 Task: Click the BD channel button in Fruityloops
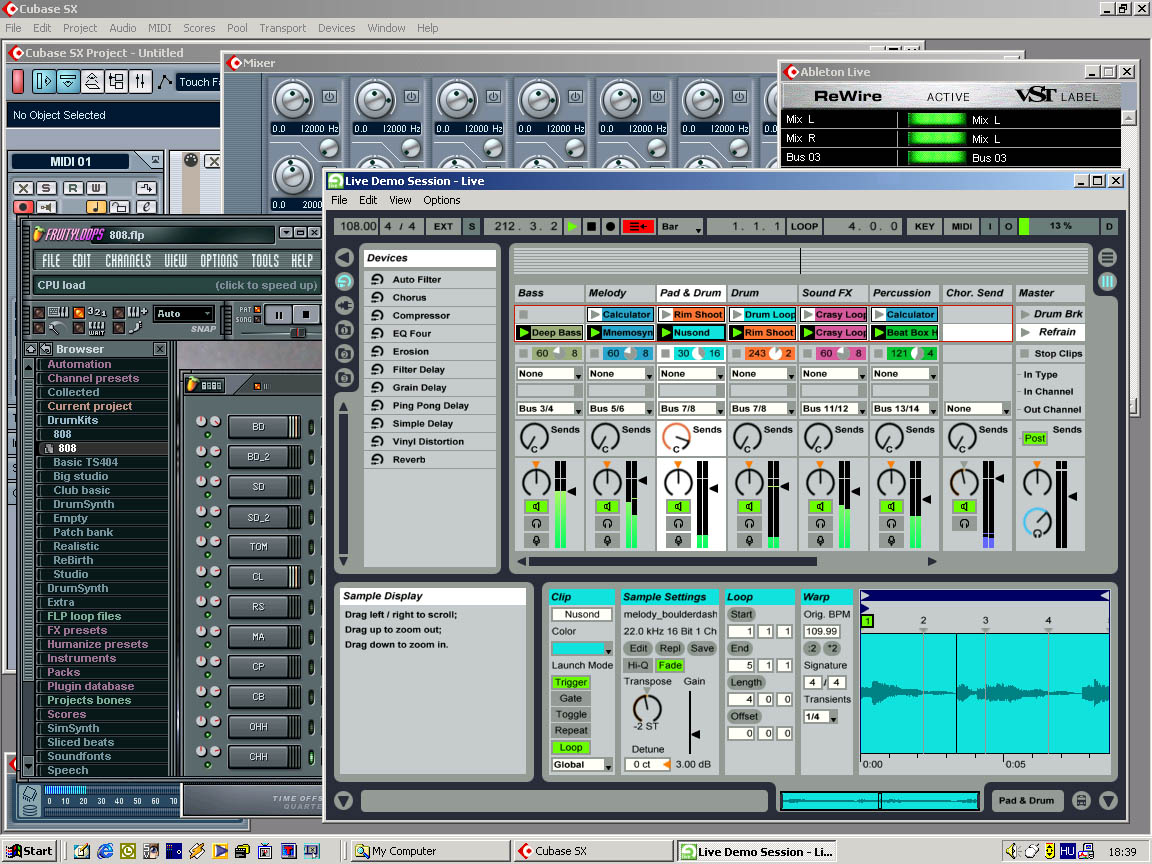pos(258,427)
